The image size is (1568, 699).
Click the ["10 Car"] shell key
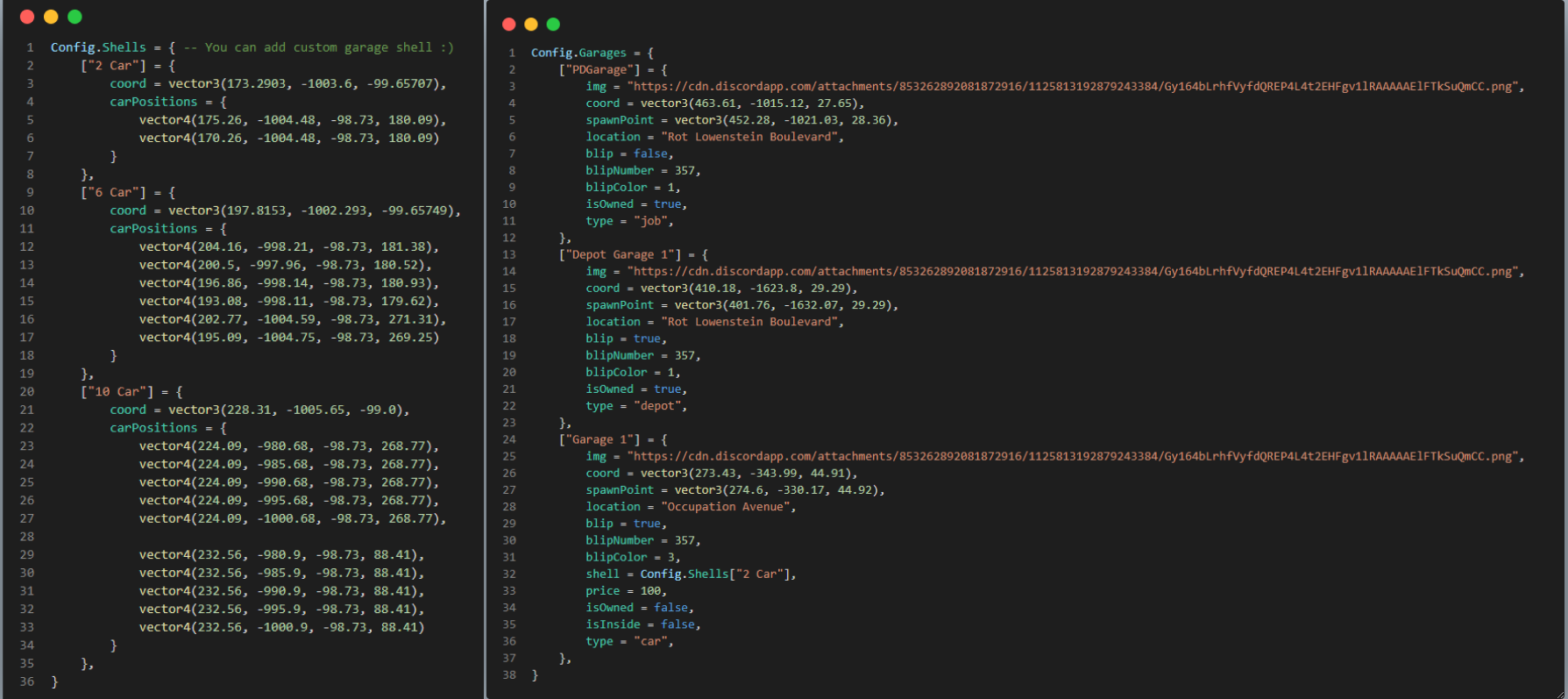coord(117,392)
